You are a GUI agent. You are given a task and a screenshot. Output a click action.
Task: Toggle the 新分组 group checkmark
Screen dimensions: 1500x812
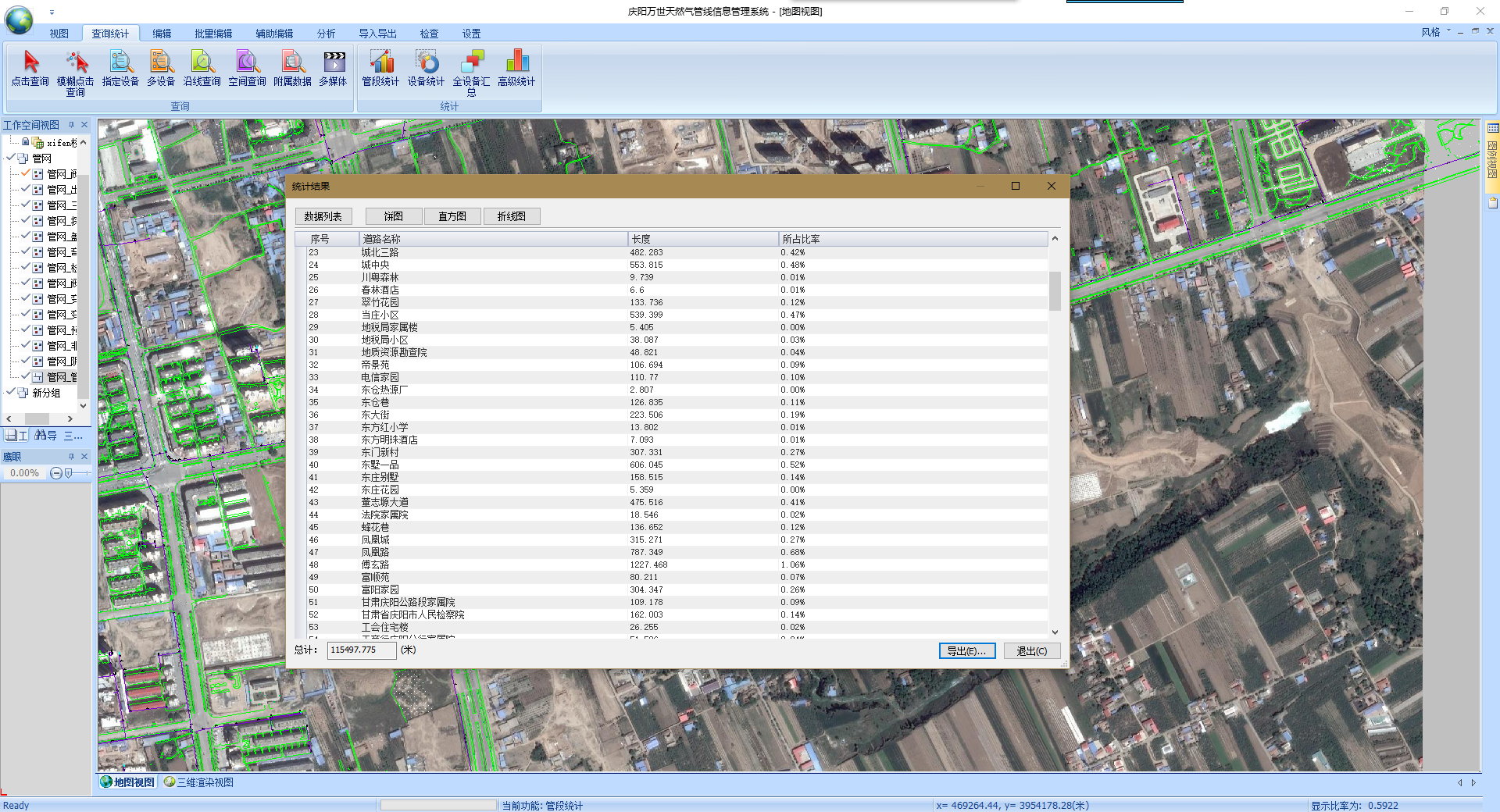[11, 393]
